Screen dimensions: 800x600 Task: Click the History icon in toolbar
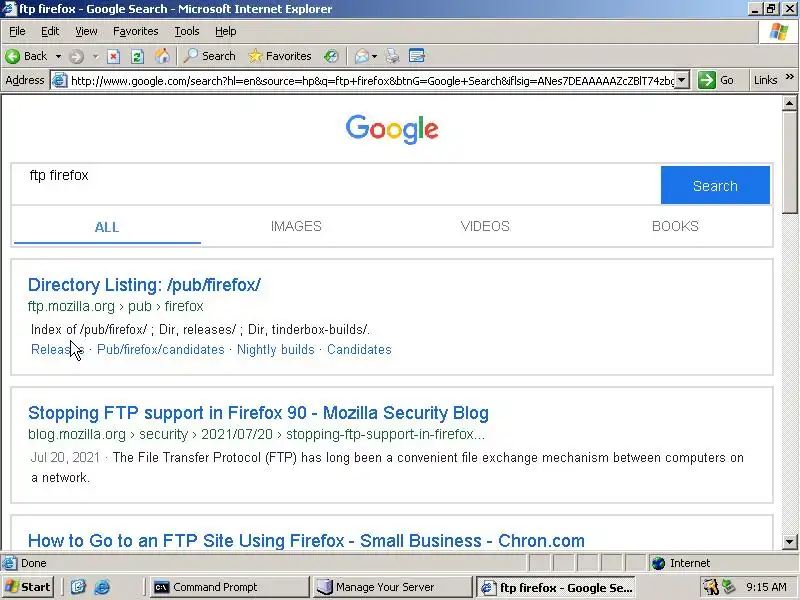(331, 56)
